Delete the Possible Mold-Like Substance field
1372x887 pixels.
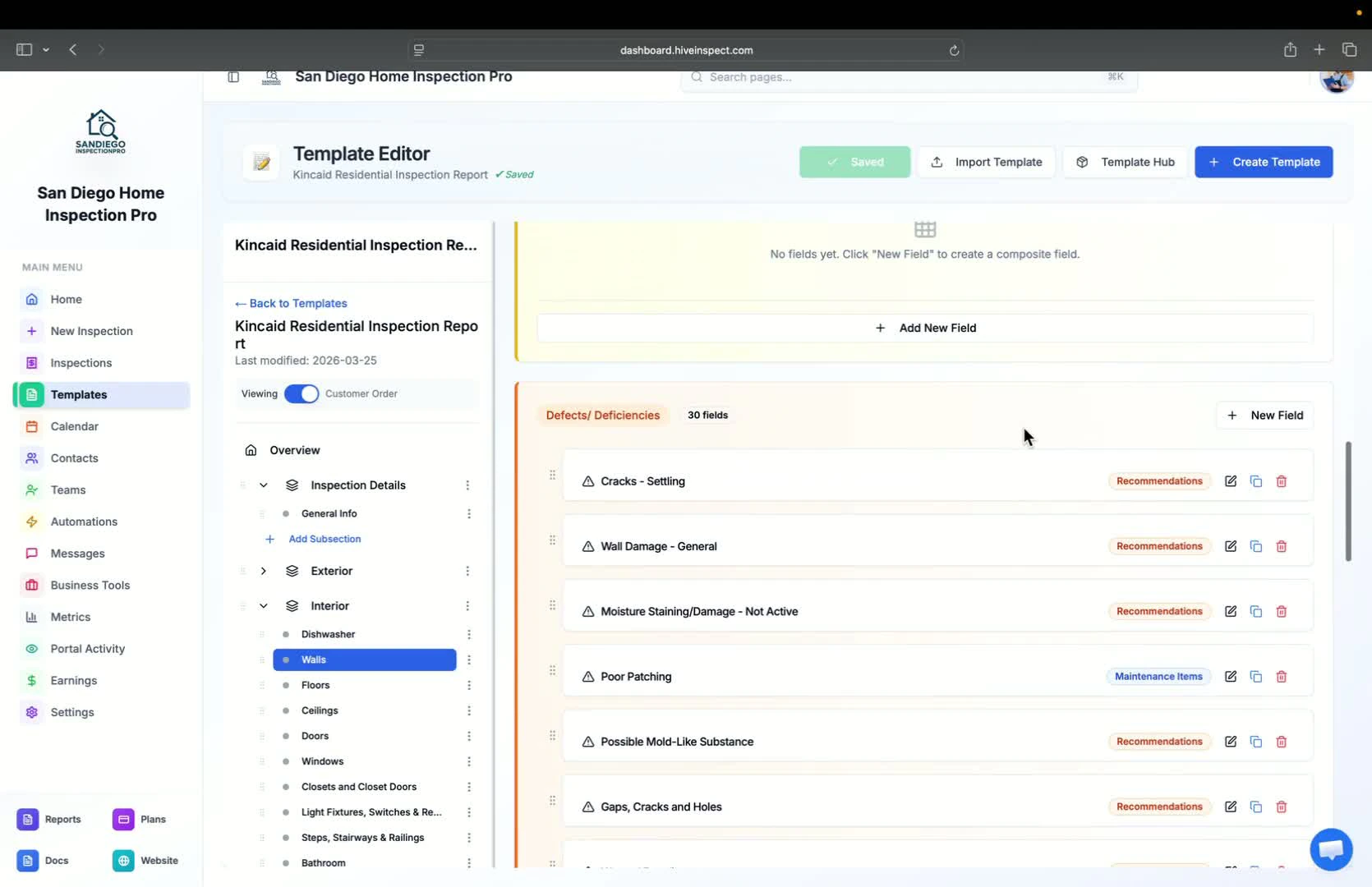1282,742
